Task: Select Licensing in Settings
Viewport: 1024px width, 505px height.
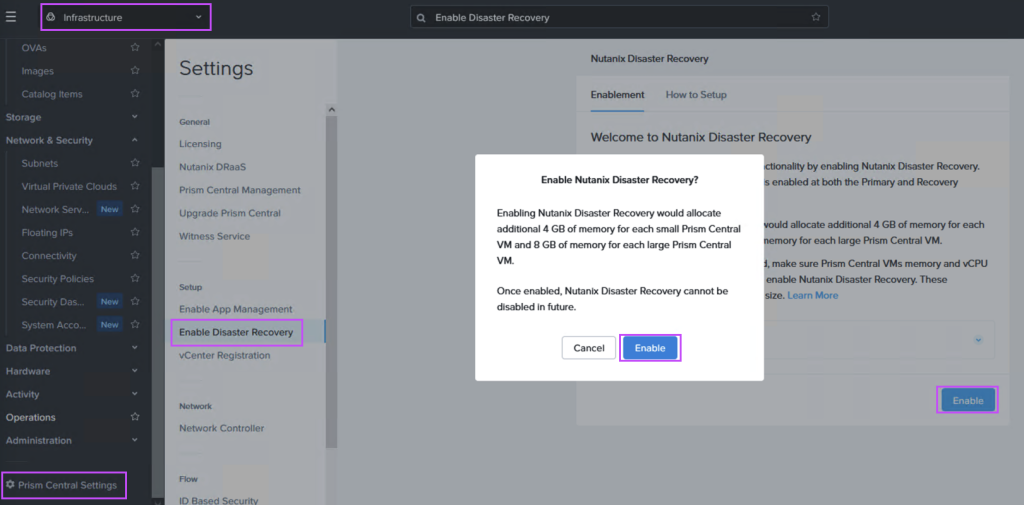Action: point(200,144)
